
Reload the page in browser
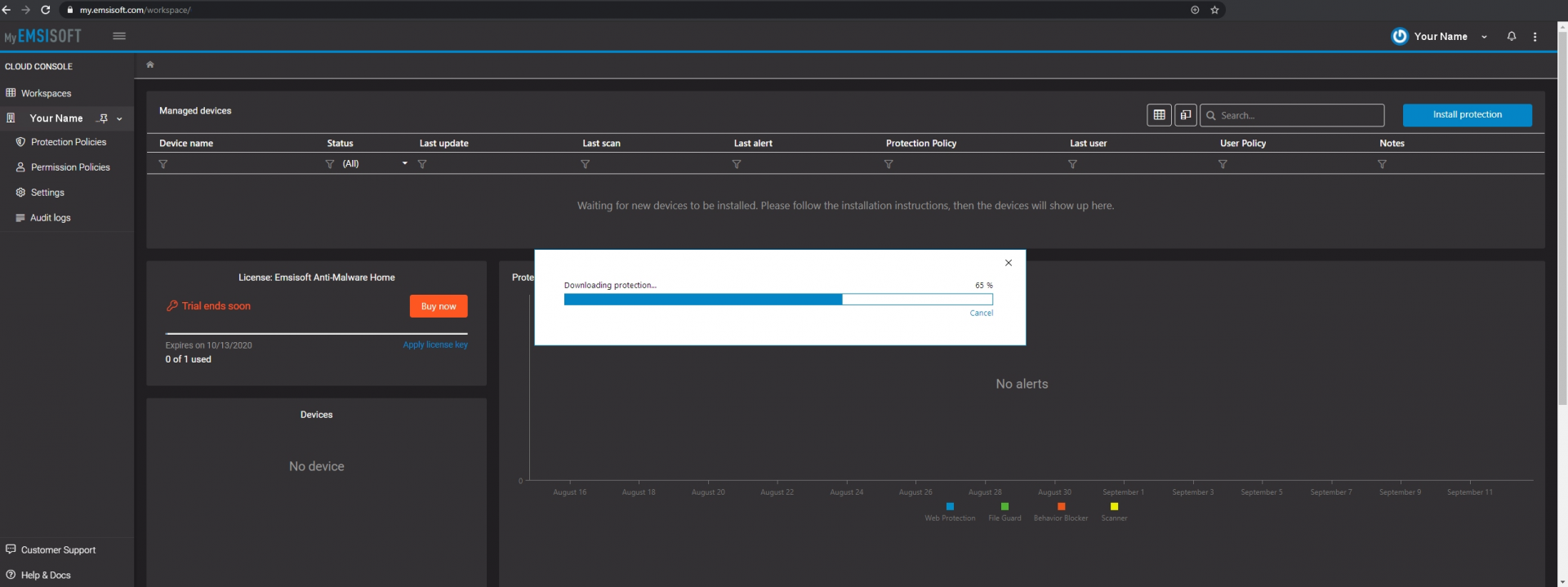(x=46, y=10)
